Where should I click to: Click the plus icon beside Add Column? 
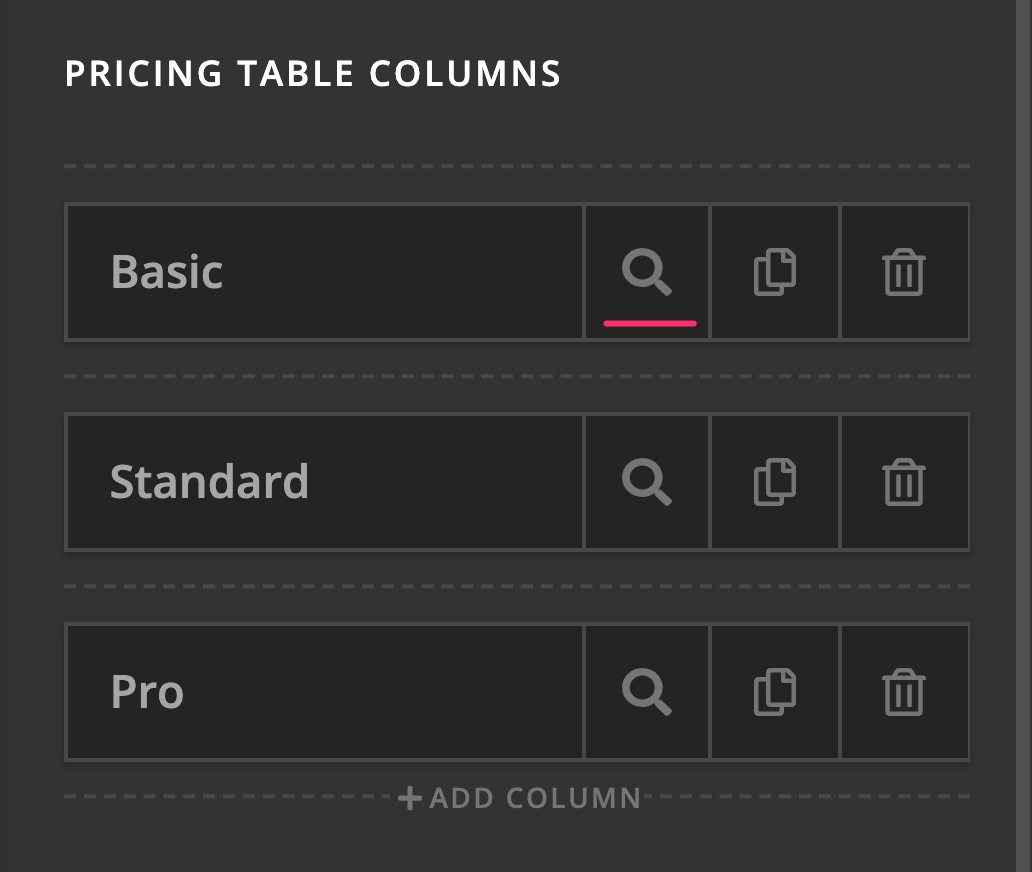coord(409,798)
